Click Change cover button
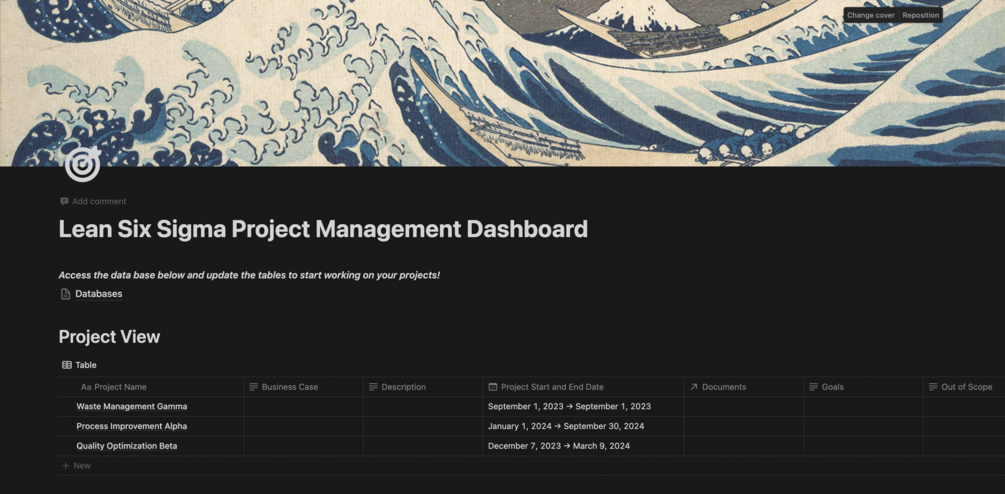Screen dimensions: 1005x494 pyautogui.click(x=871, y=15)
